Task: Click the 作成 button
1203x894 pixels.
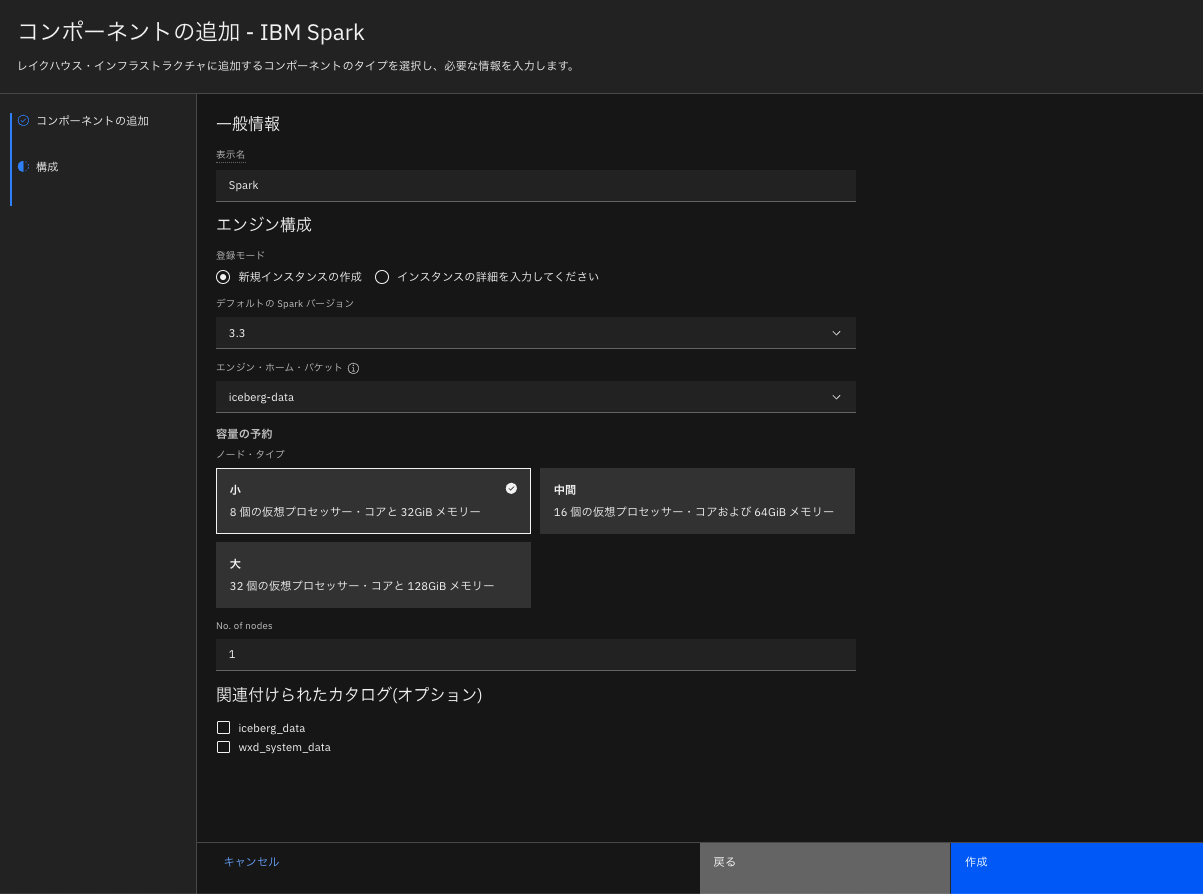Action: 1076,868
